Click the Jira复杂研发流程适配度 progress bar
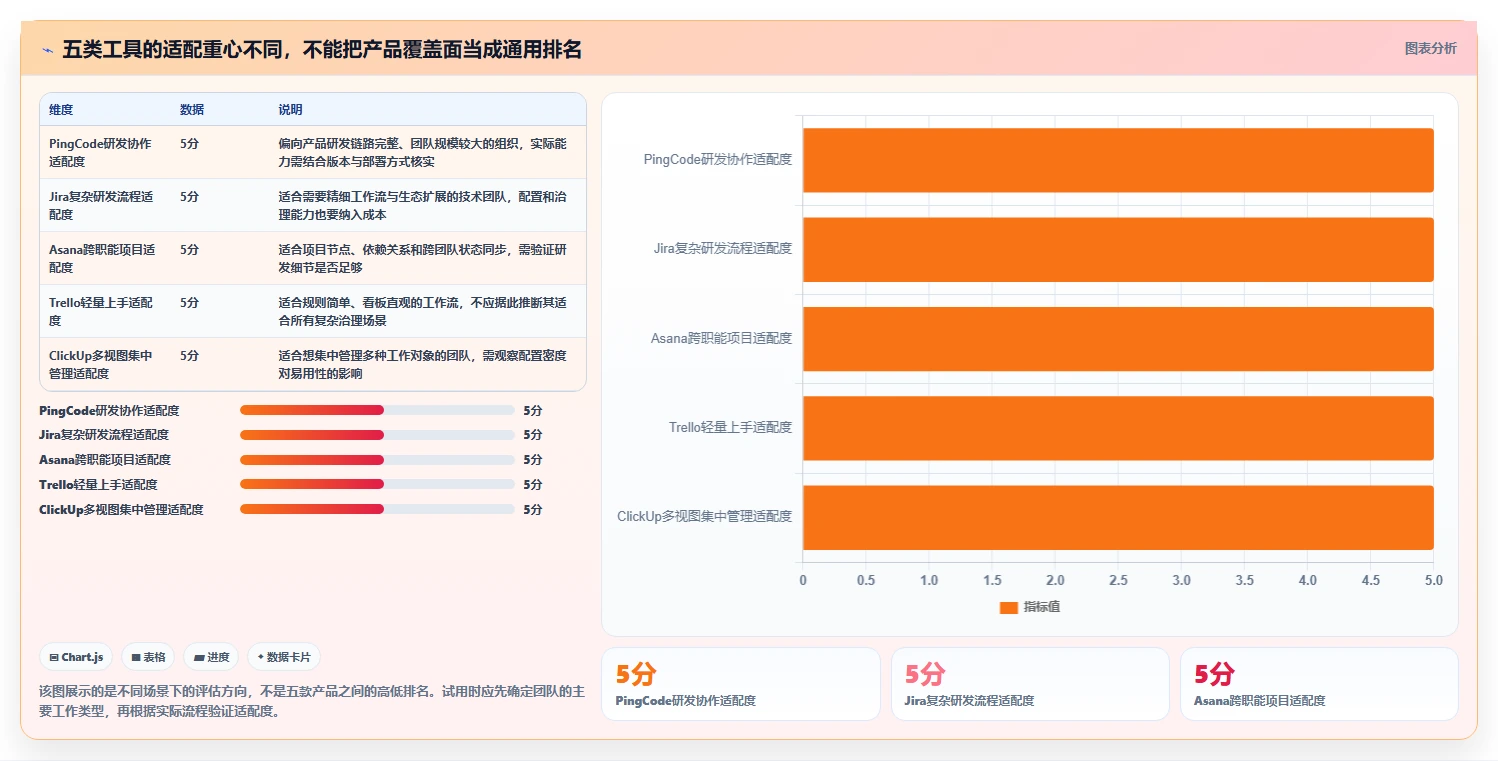 coord(377,435)
